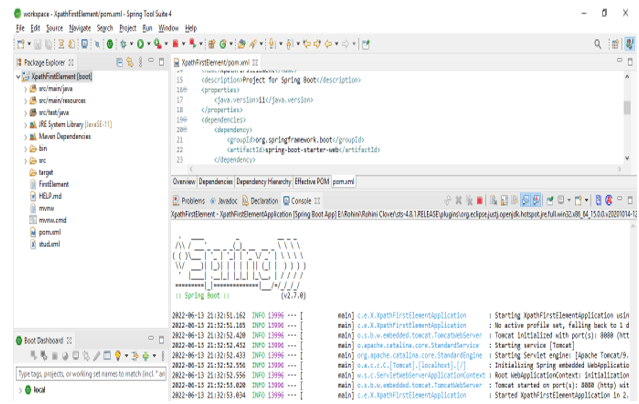639x404 pixels.
Task: Toggle Link with Editor in Package Explorer
Action: [x=130, y=62]
